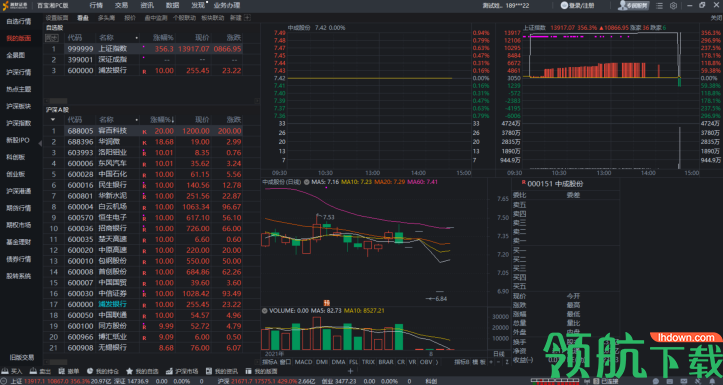Select 自选行情 in the left sidebar

click(x=18, y=21)
